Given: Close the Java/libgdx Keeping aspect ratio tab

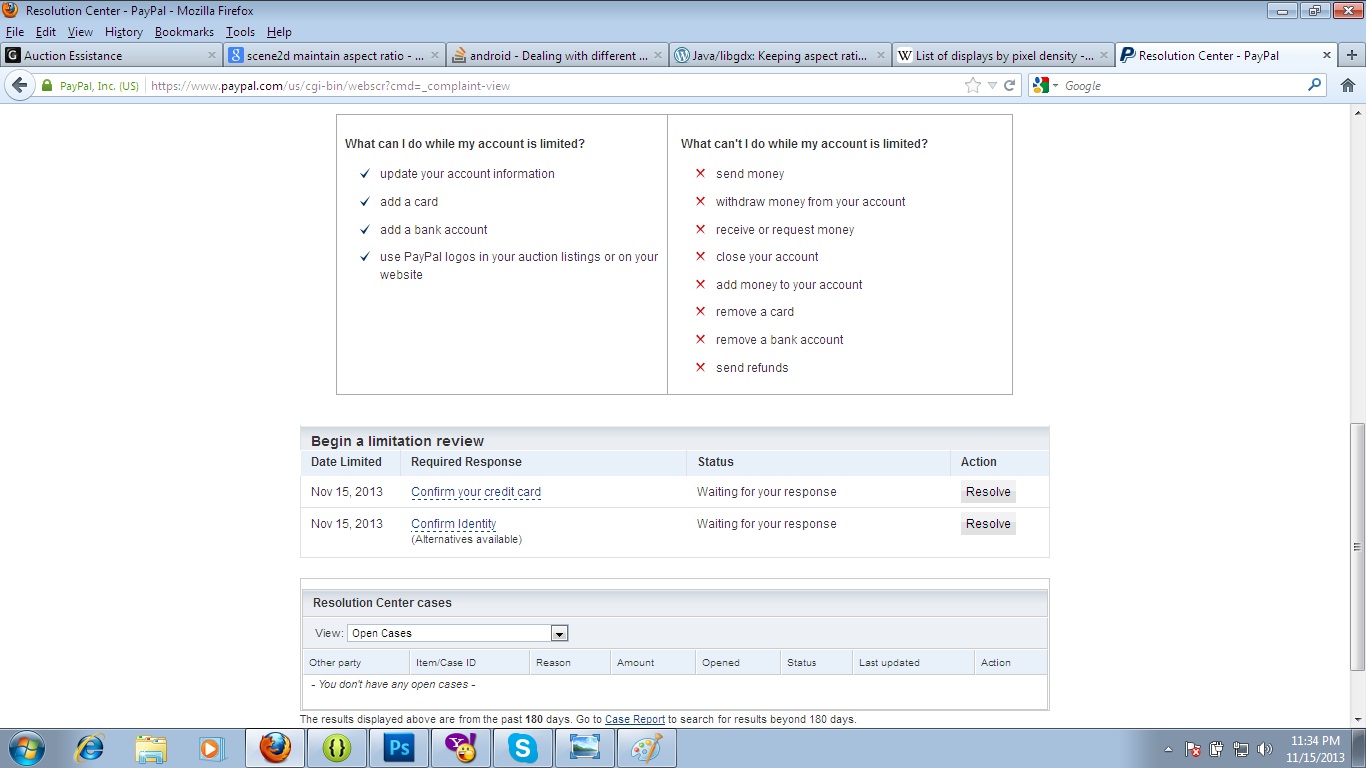Looking at the screenshot, I should point(881,56).
